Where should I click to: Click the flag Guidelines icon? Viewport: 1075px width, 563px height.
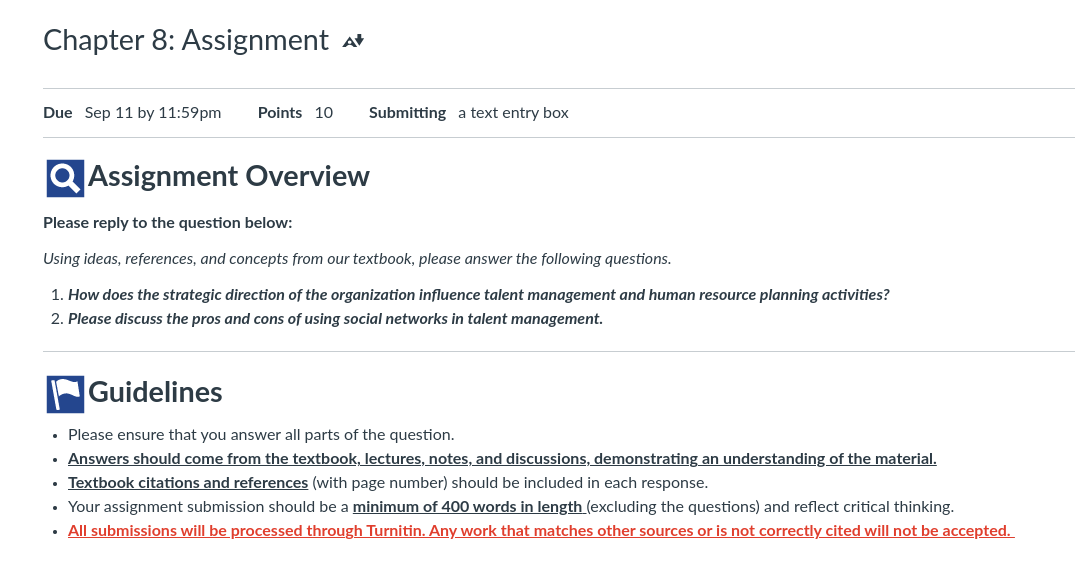(65, 394)
